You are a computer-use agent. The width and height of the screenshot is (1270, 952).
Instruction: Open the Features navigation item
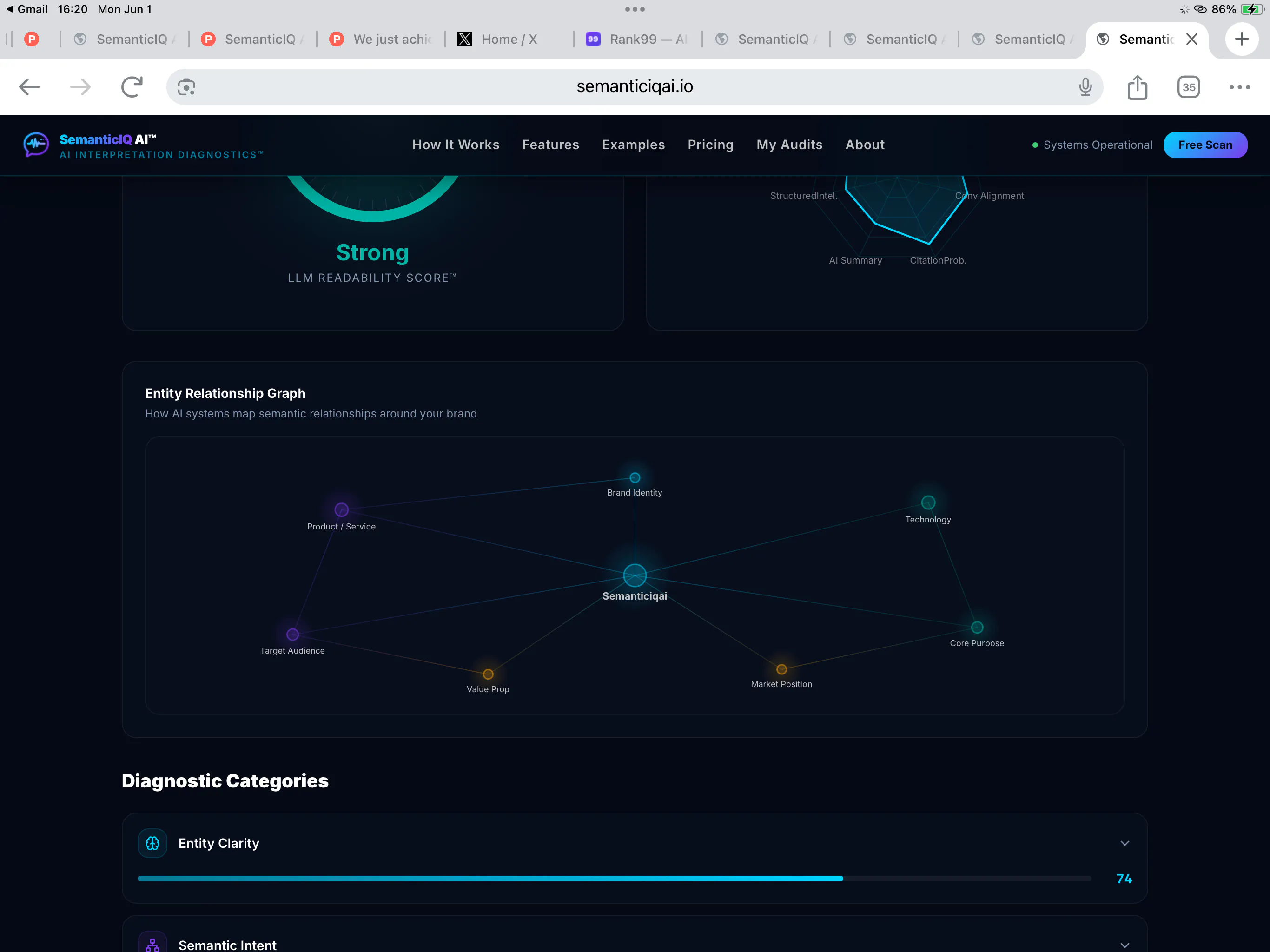(x=550, y=145)
